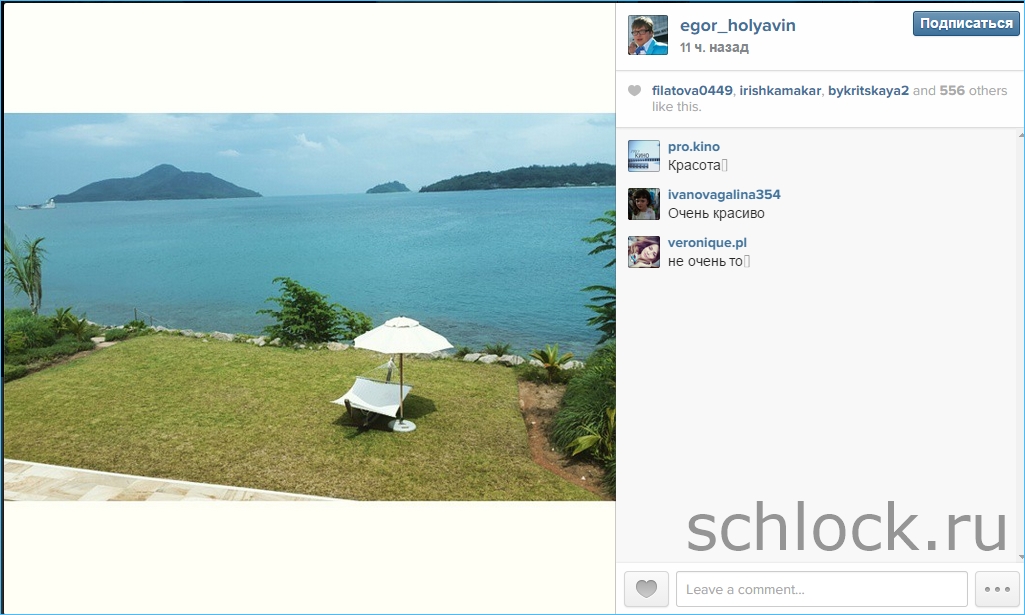Open pro.kino username link
Screen dimensions: 1025x615
point(694,146)
